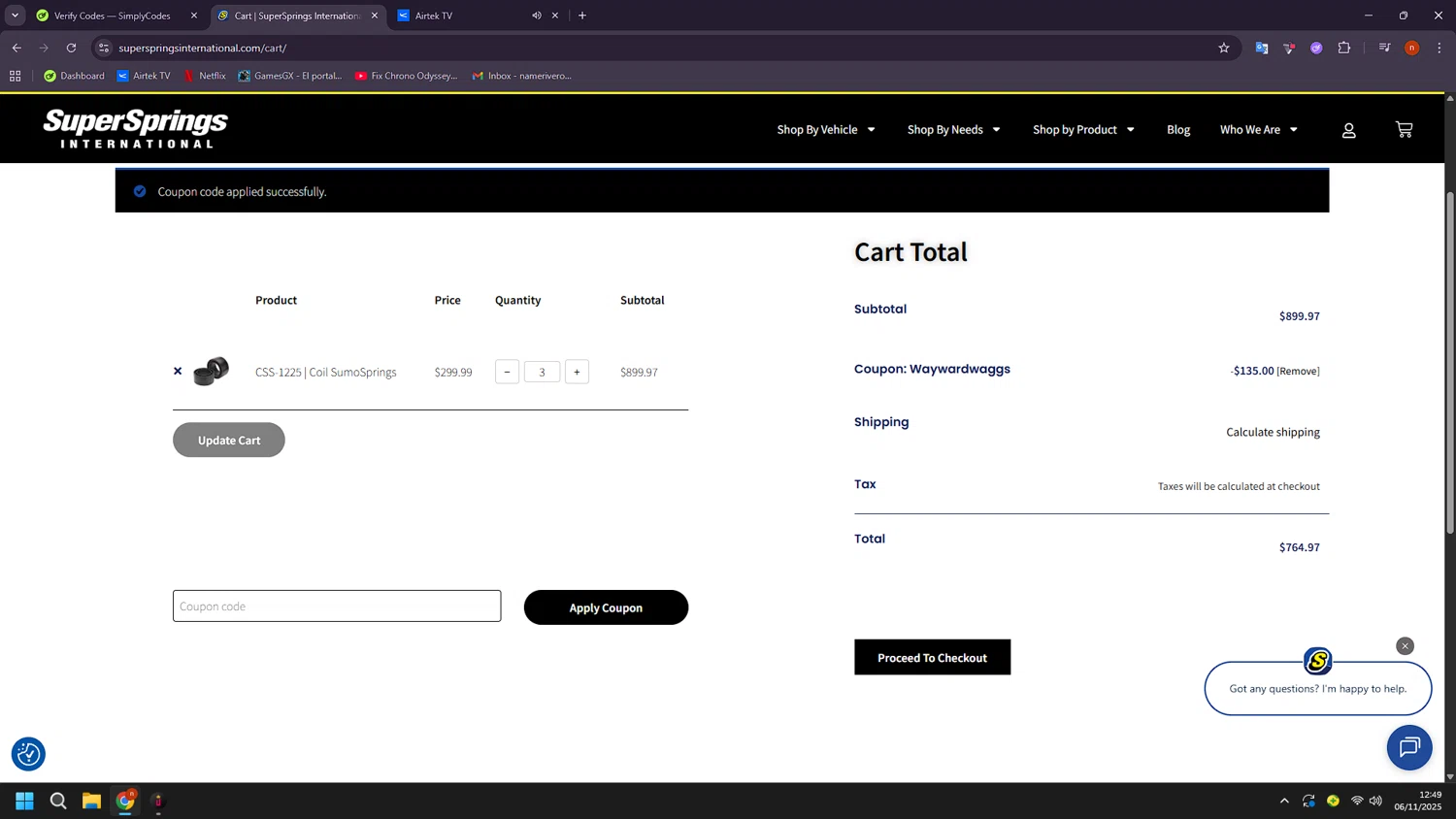The image size is (1456, 819).
Task: Click the translate extension icon
Action: (x=1262, y=48)
